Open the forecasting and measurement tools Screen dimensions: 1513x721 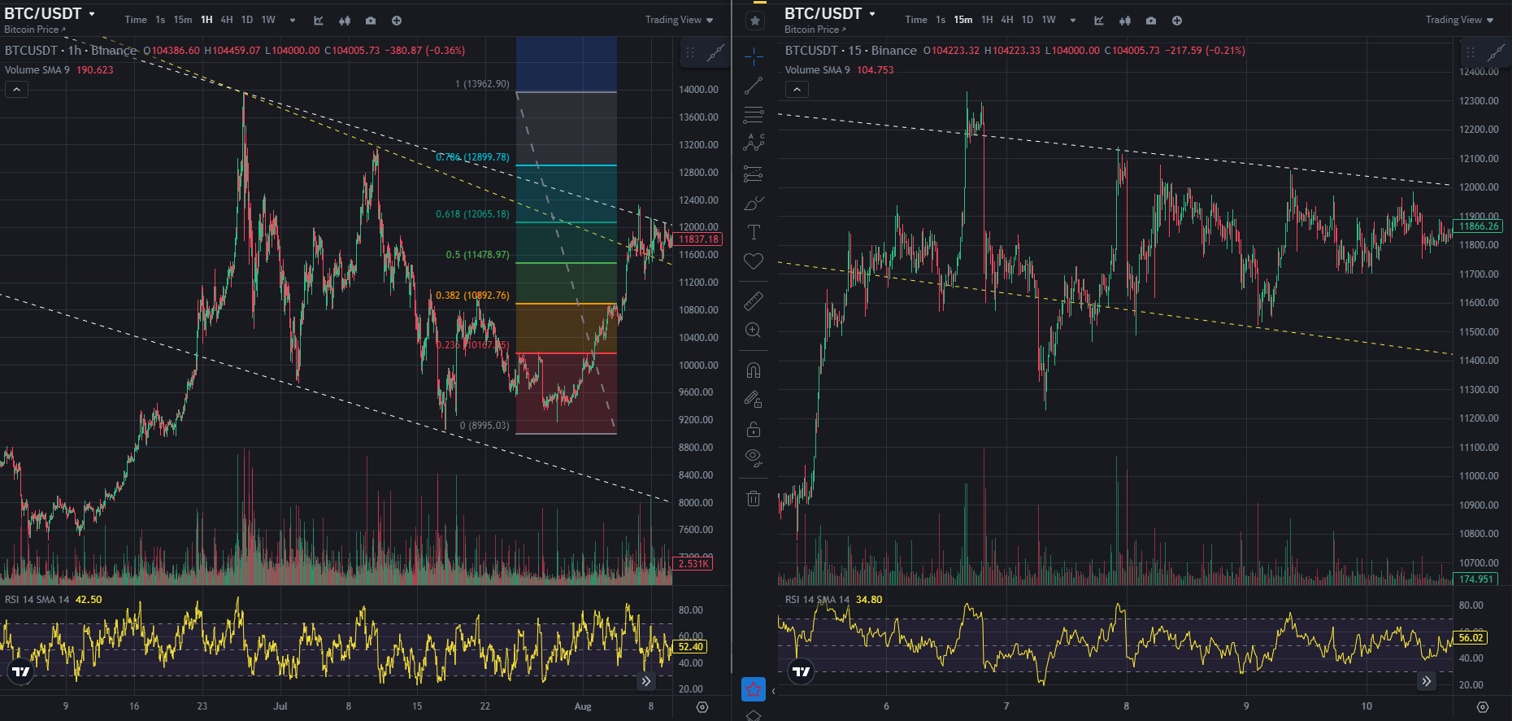[x=754, y=174]
